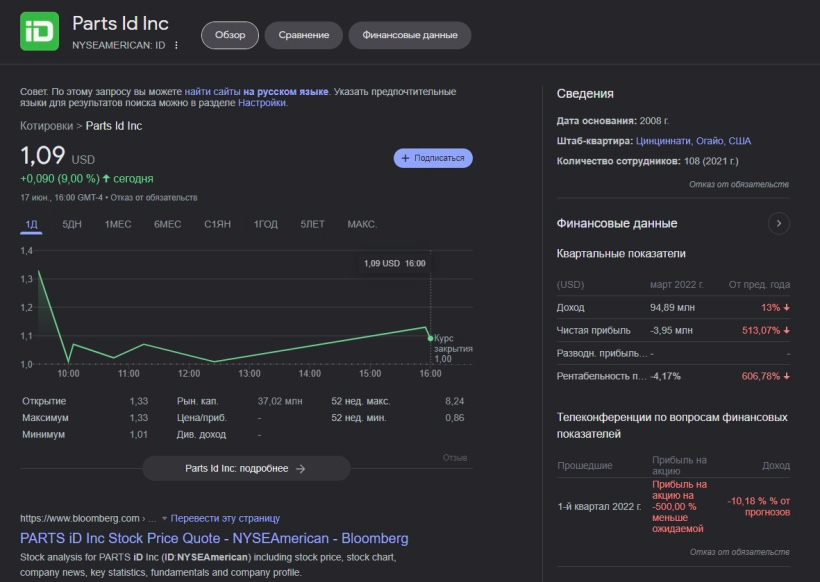820x582 pixels.
Task: Select the 6МЕС chart period
Action: tap(167, 224)
